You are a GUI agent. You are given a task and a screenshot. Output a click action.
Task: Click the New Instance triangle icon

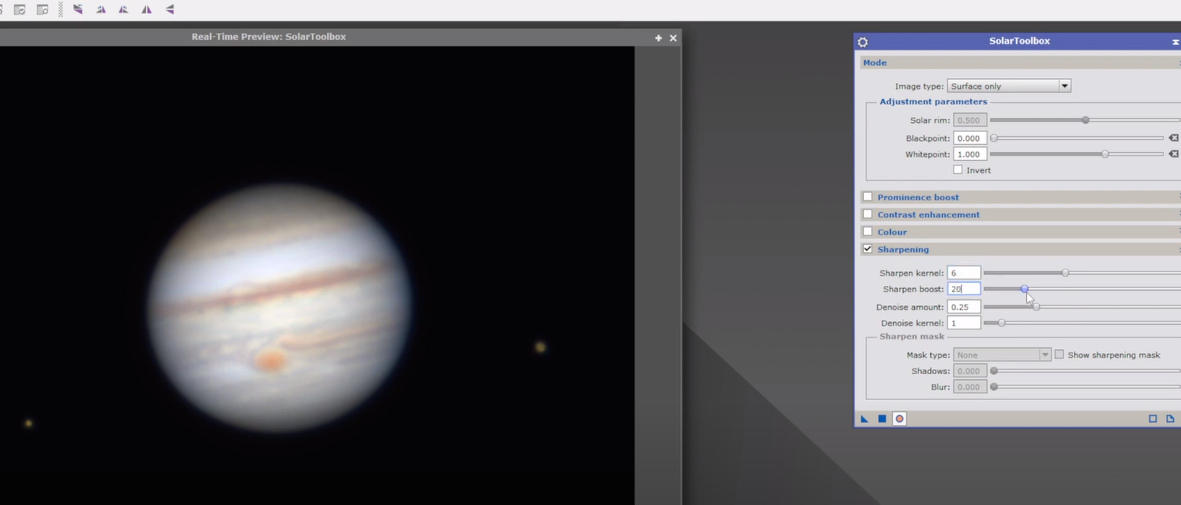pyautogui.click(x=865, y=419)
